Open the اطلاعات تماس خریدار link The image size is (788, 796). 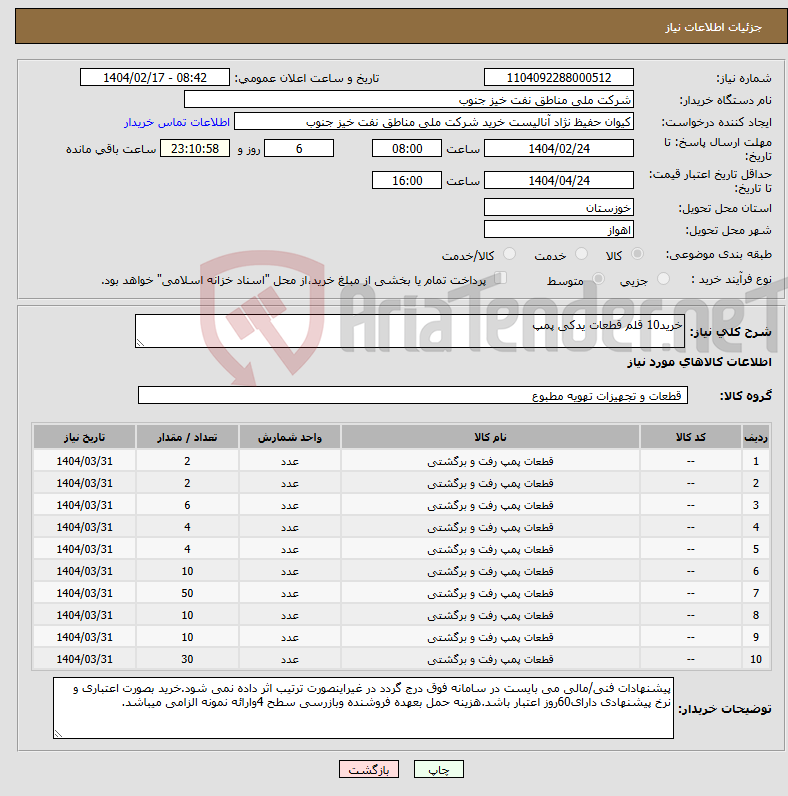[x=177, y=122]
